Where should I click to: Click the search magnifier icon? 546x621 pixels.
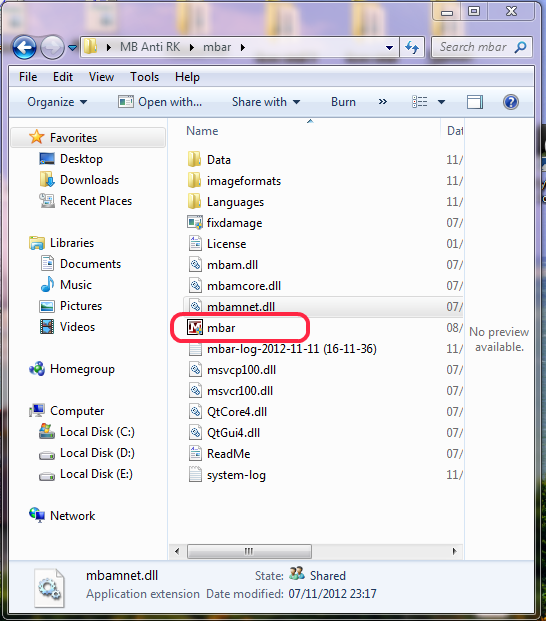pyautogui.click(x=521, y=47)
